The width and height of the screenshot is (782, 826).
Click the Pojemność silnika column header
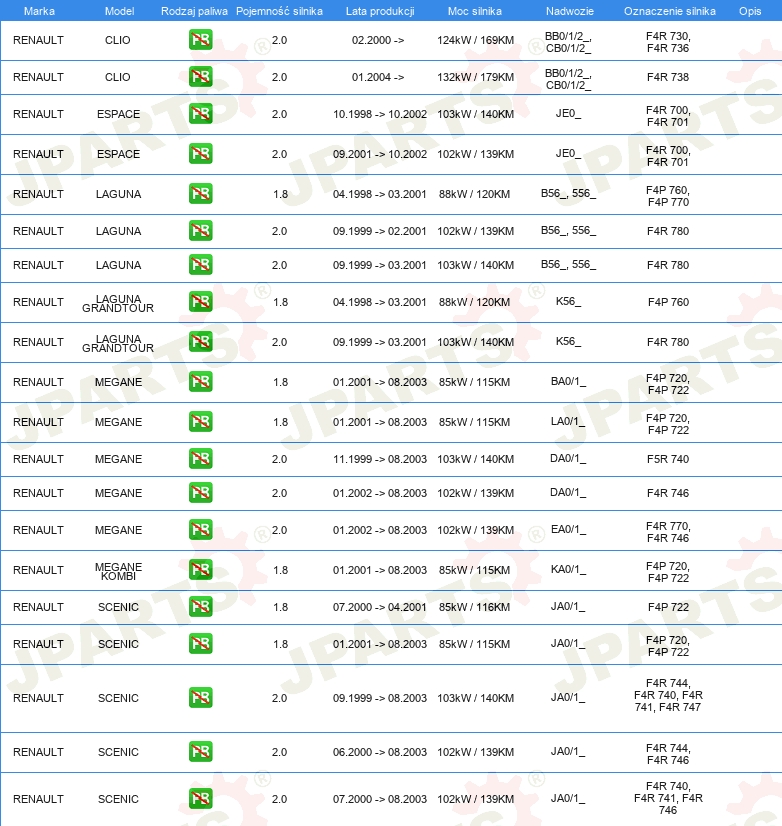279,11
